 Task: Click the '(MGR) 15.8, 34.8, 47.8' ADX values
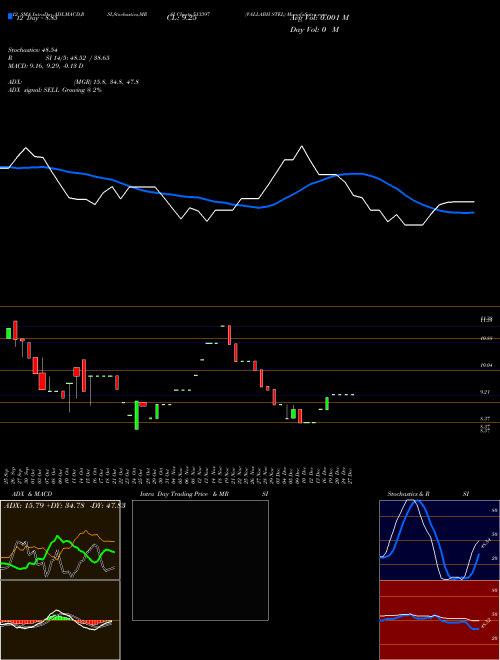click(106, 82)
